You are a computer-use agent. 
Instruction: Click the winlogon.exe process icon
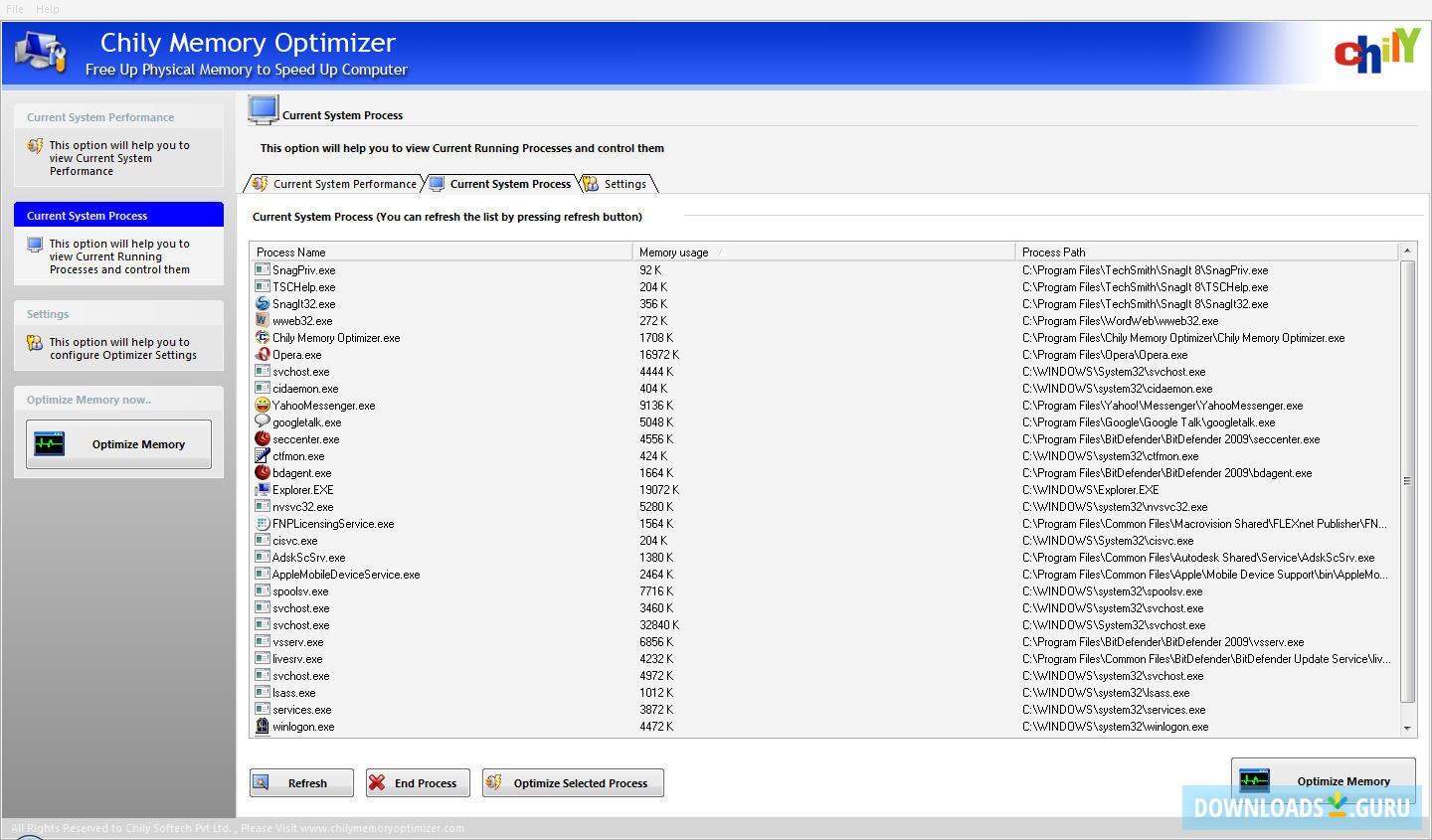coord(263,726)
